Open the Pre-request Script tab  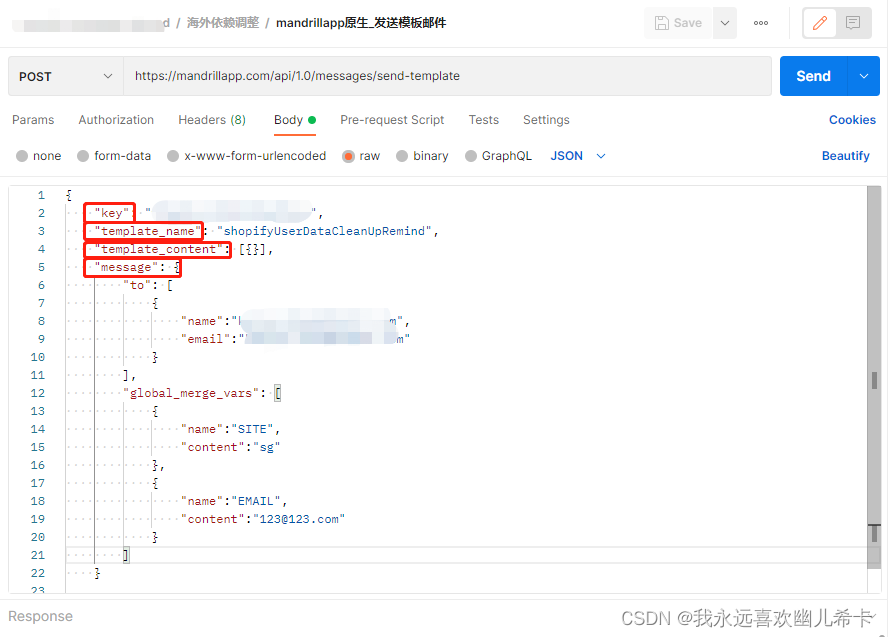(x=391, y=119)
